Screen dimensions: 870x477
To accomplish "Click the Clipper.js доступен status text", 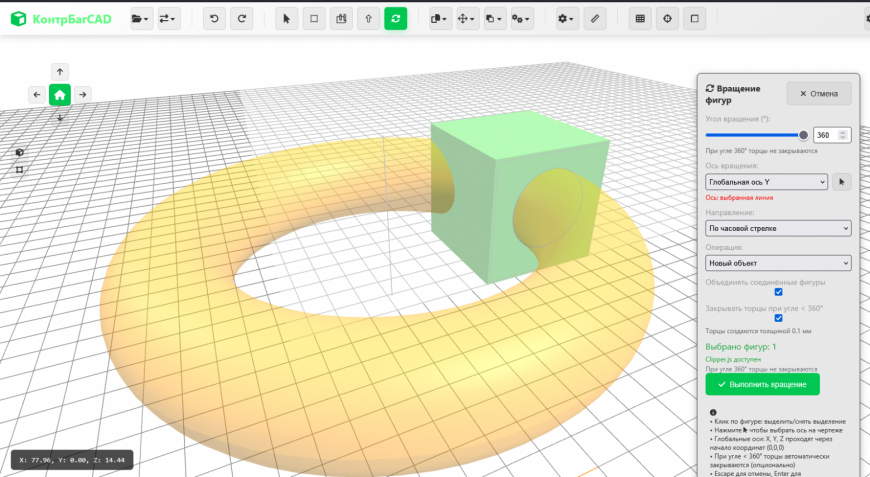I will (733, 359).
